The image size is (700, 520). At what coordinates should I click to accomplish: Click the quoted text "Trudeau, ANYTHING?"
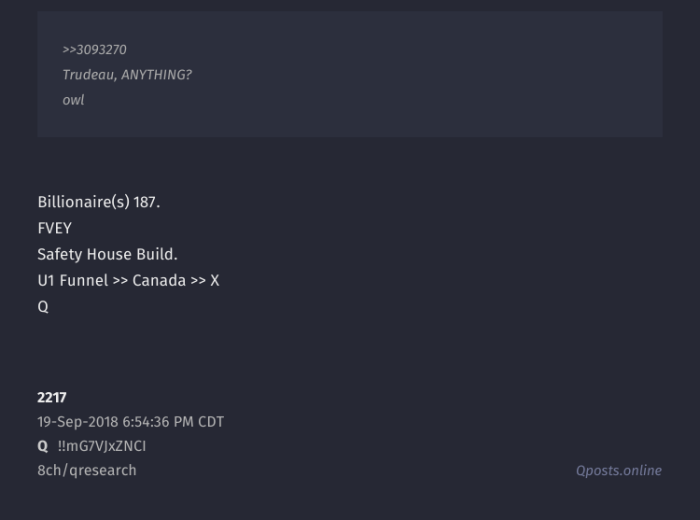click(x=127, y=75)
